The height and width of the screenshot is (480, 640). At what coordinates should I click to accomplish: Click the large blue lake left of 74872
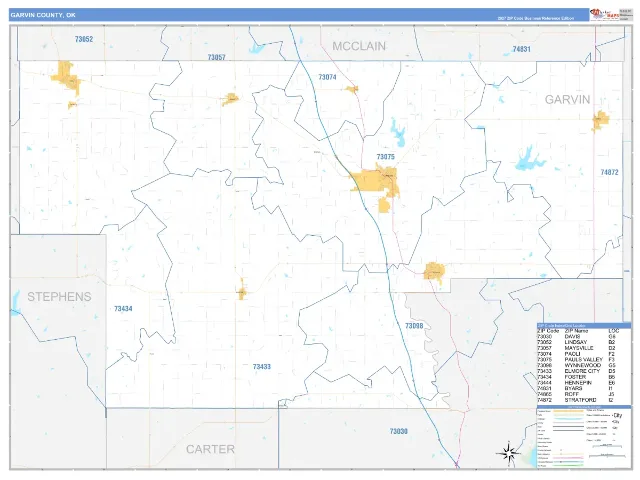pos(529,159)
